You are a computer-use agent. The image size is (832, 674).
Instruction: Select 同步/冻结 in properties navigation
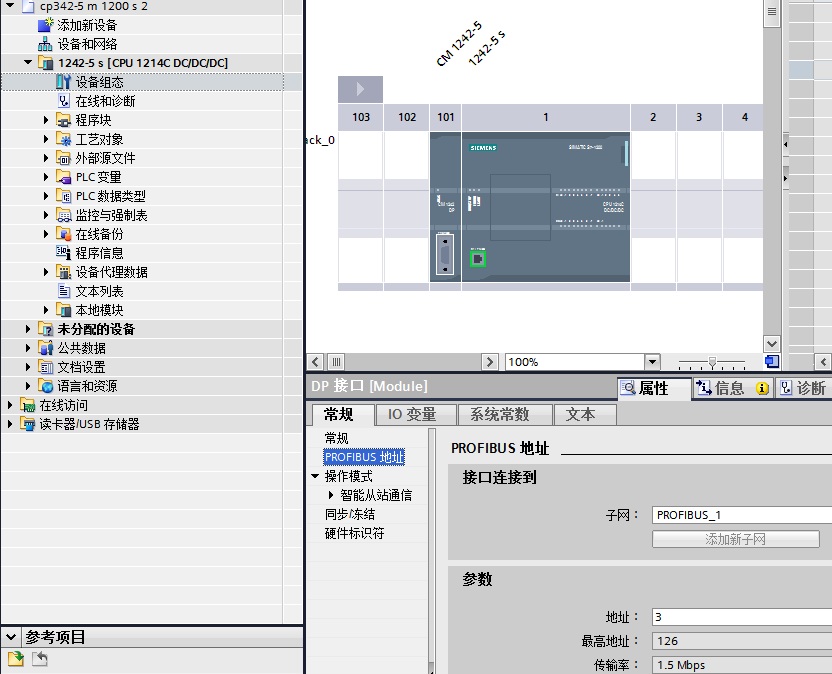(350, 514)
